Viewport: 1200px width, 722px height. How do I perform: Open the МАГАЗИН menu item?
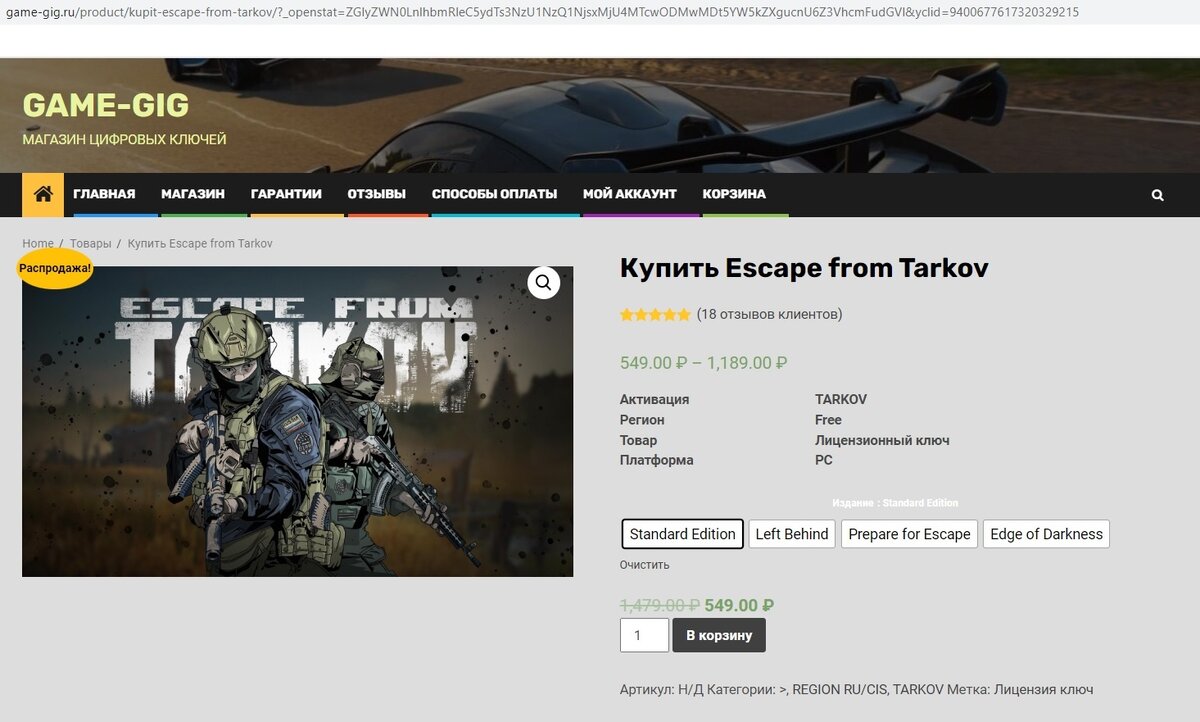click(193, 194)
